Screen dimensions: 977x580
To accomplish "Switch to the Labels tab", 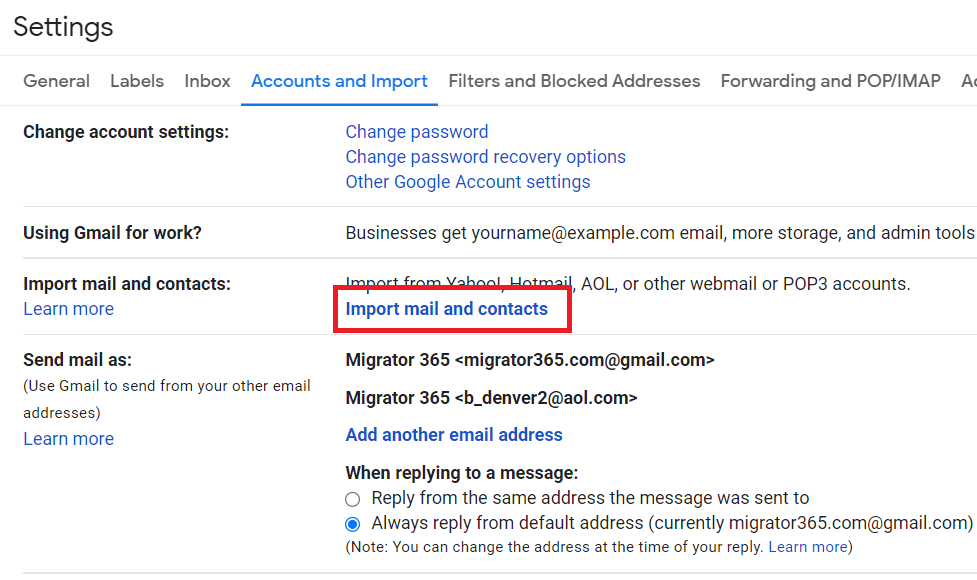I will tap(137, 81).
